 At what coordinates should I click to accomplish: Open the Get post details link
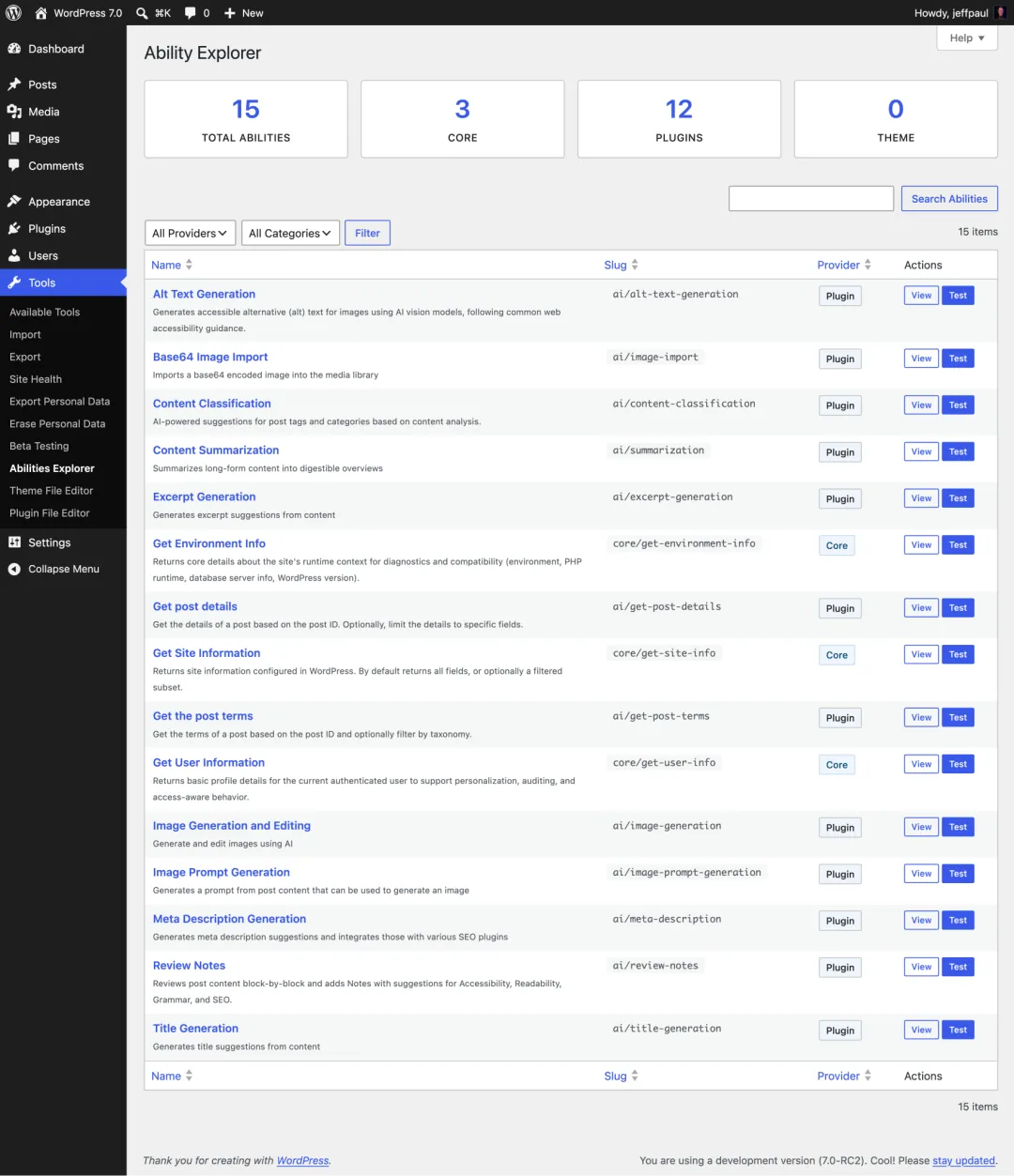tap(195, 606)
